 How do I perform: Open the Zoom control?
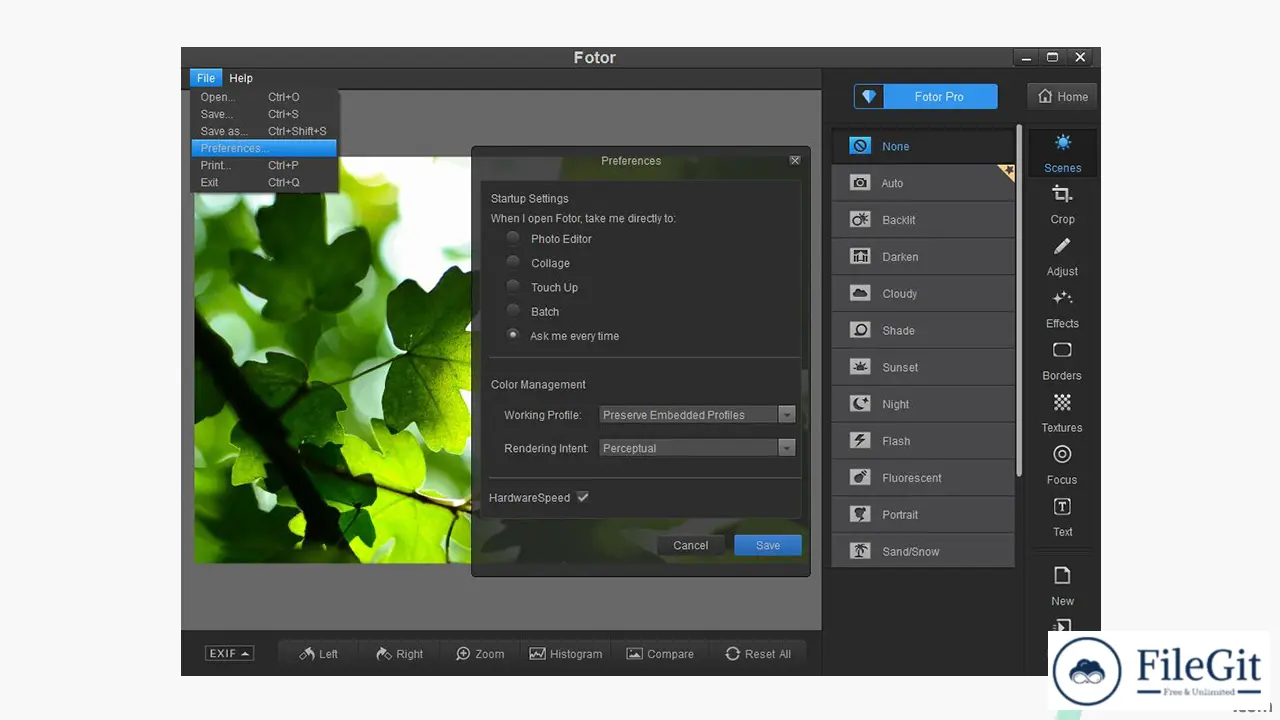(x=480, y=654)
